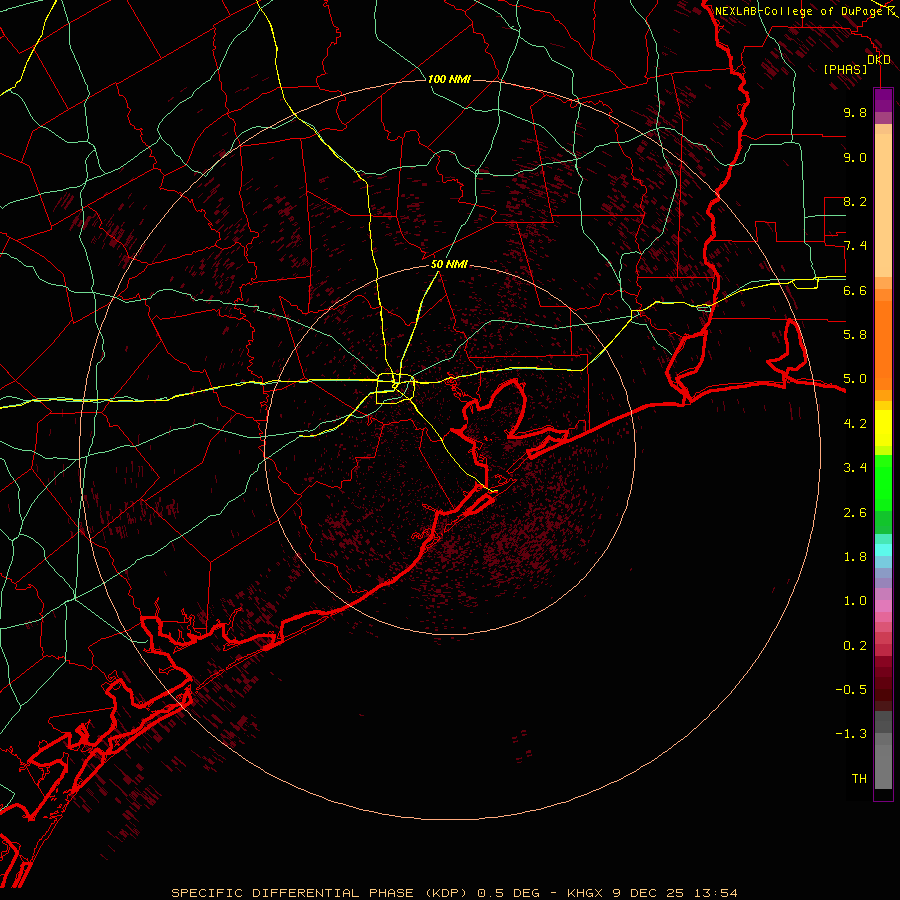Click the 5.0 scale value
The image size is (900, 900).
coord(855,379)
